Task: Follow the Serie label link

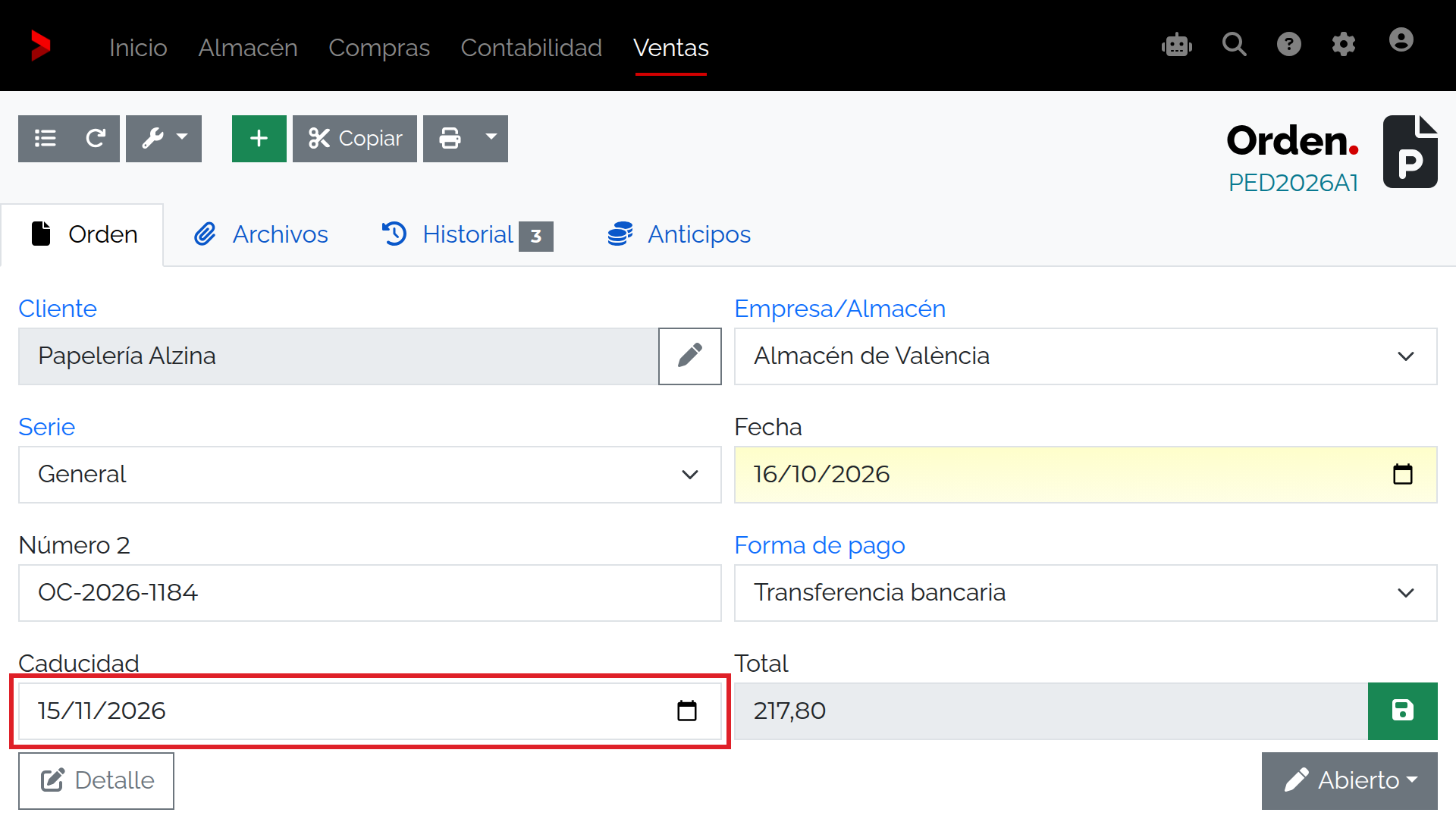Action: [47, 427]
